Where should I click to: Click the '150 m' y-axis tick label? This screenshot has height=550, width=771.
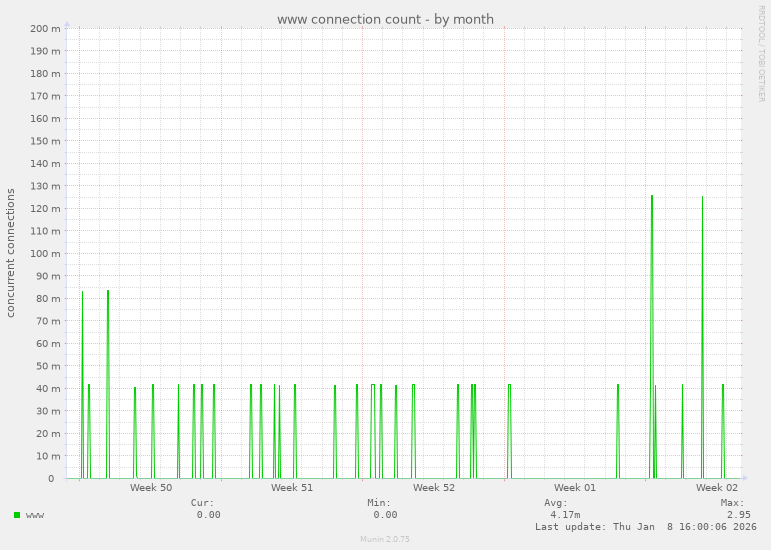click(x=45, y=141)
